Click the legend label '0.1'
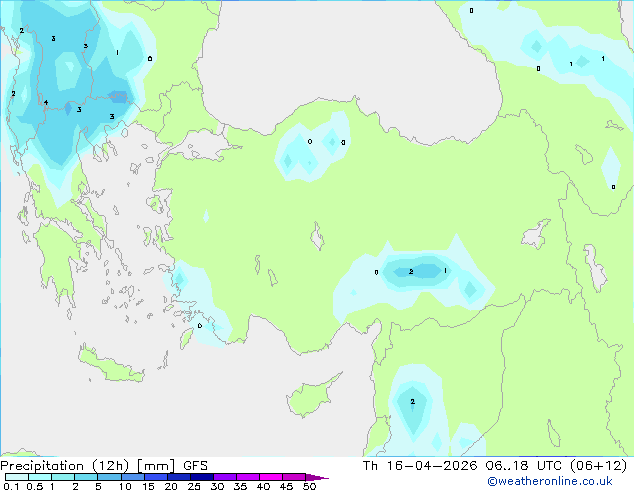The width and height of the screenshot is (634, 490). click(11, 486)
